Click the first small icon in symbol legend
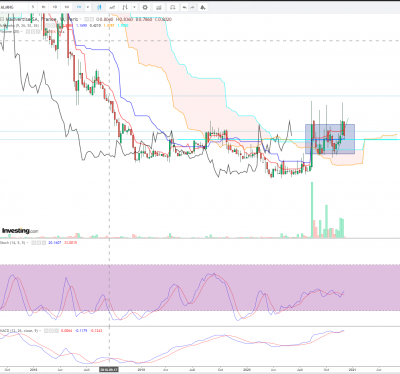400x374 pixels. 86,19
